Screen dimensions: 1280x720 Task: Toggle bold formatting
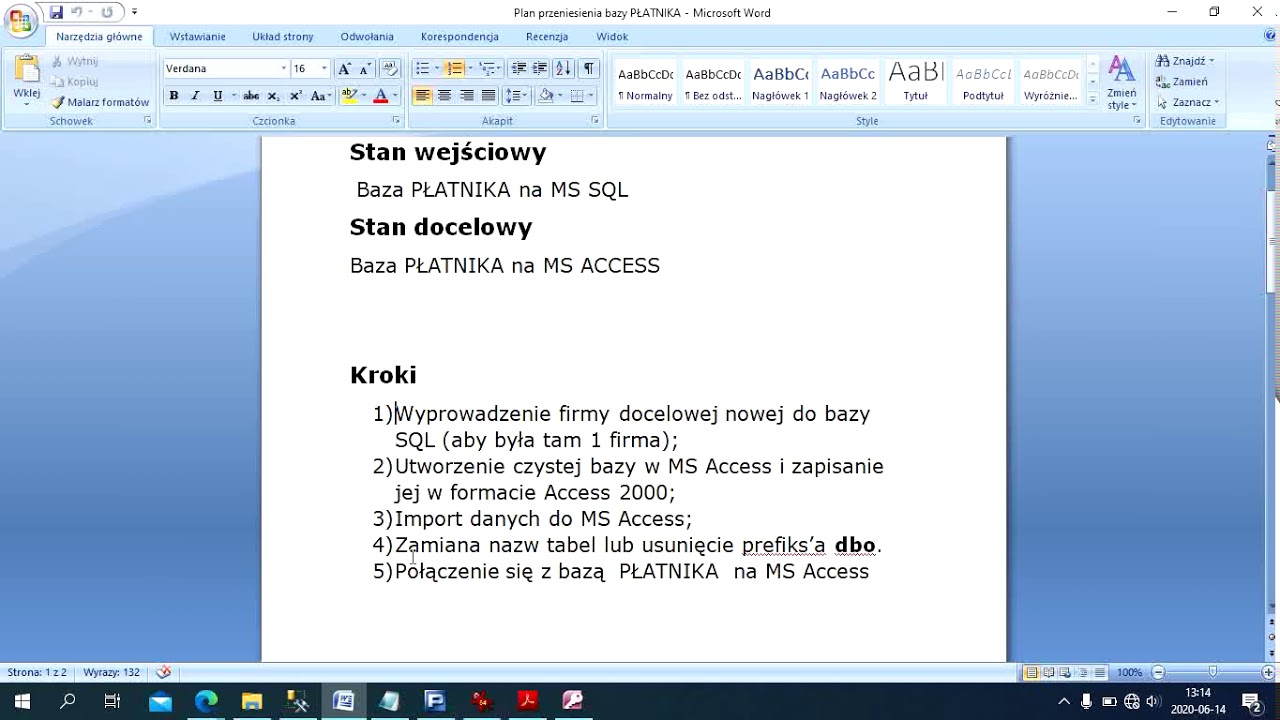(173, 96)
